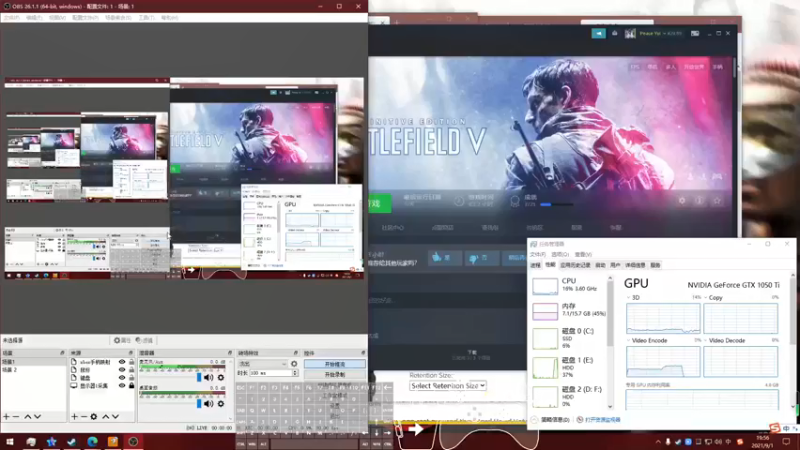Open Video Encode engine dropdown
Screen dimensions: 800x450
628,340
